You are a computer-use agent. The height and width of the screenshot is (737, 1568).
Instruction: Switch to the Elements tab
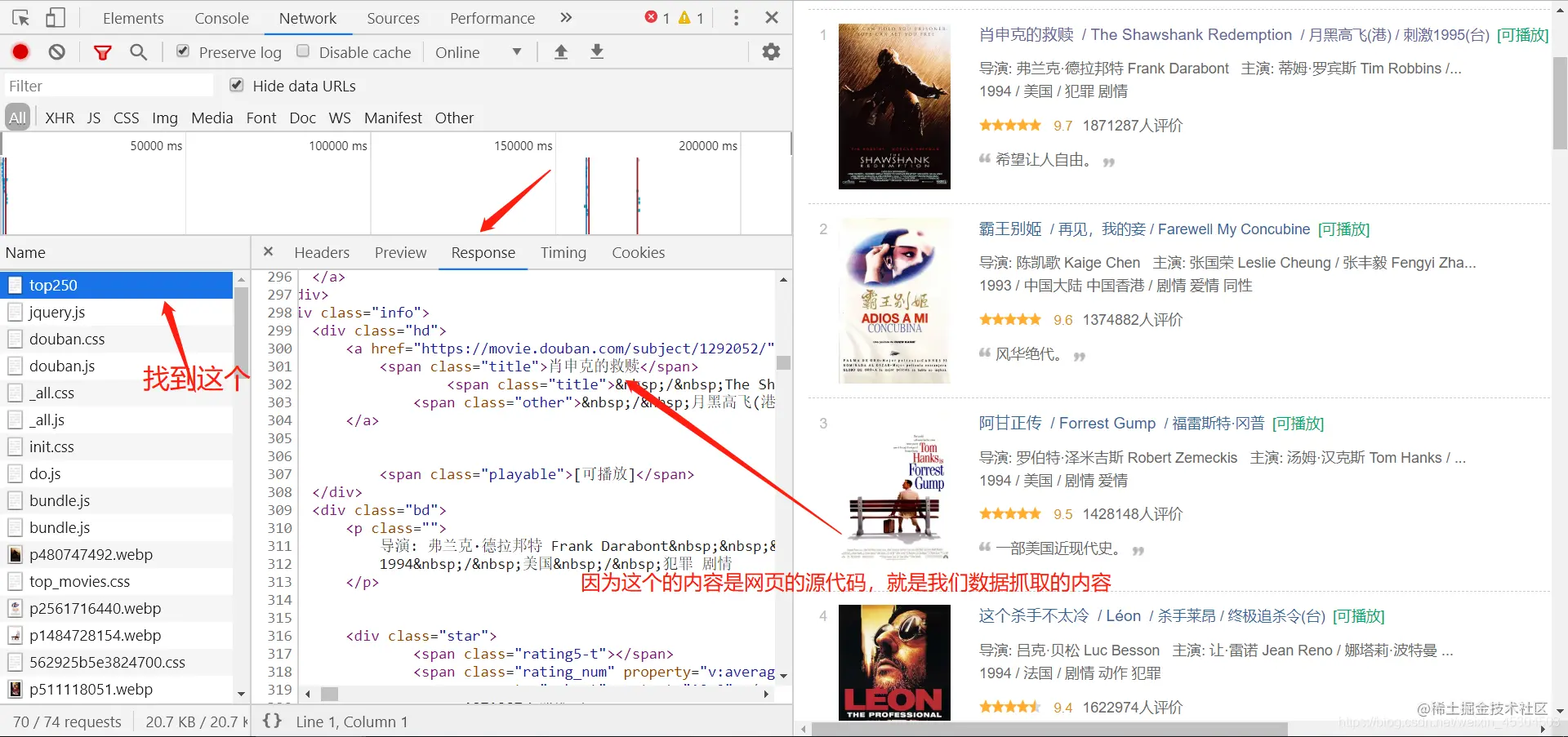pyautogui.click(x=133, y=18)
